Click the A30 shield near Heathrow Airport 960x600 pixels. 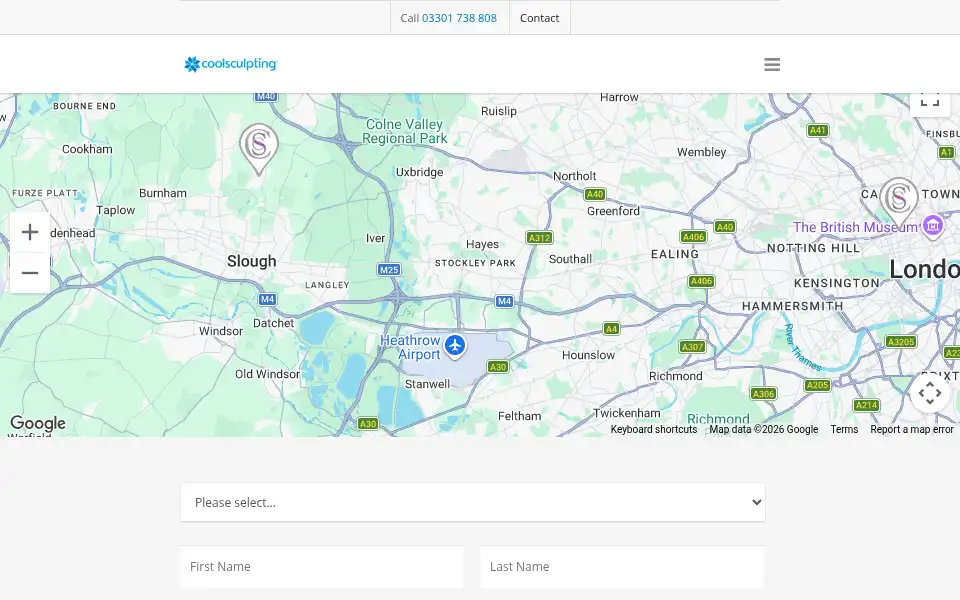pos(498,367)
